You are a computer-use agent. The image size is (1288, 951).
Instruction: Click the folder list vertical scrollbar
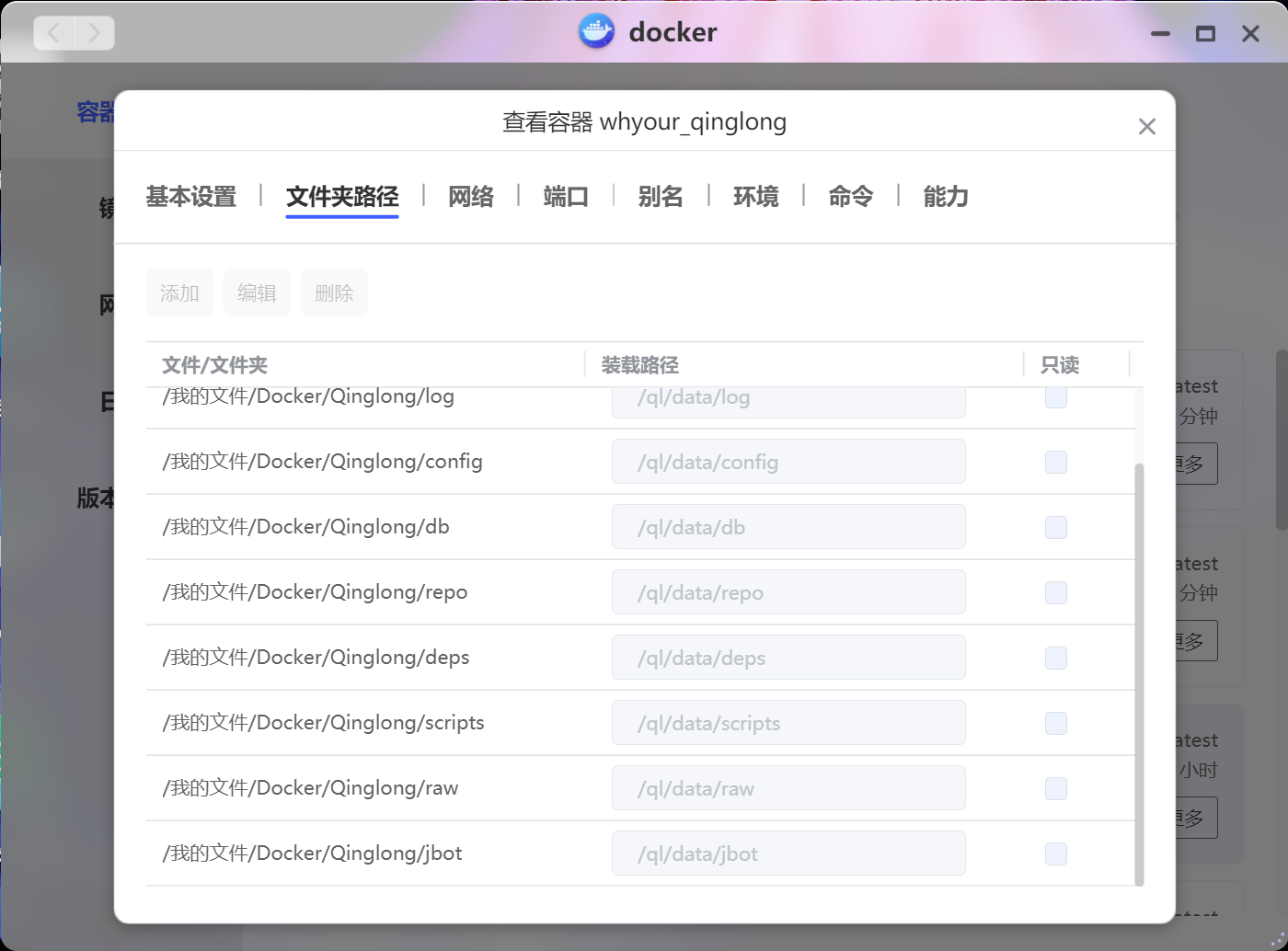click(1139, 671)
